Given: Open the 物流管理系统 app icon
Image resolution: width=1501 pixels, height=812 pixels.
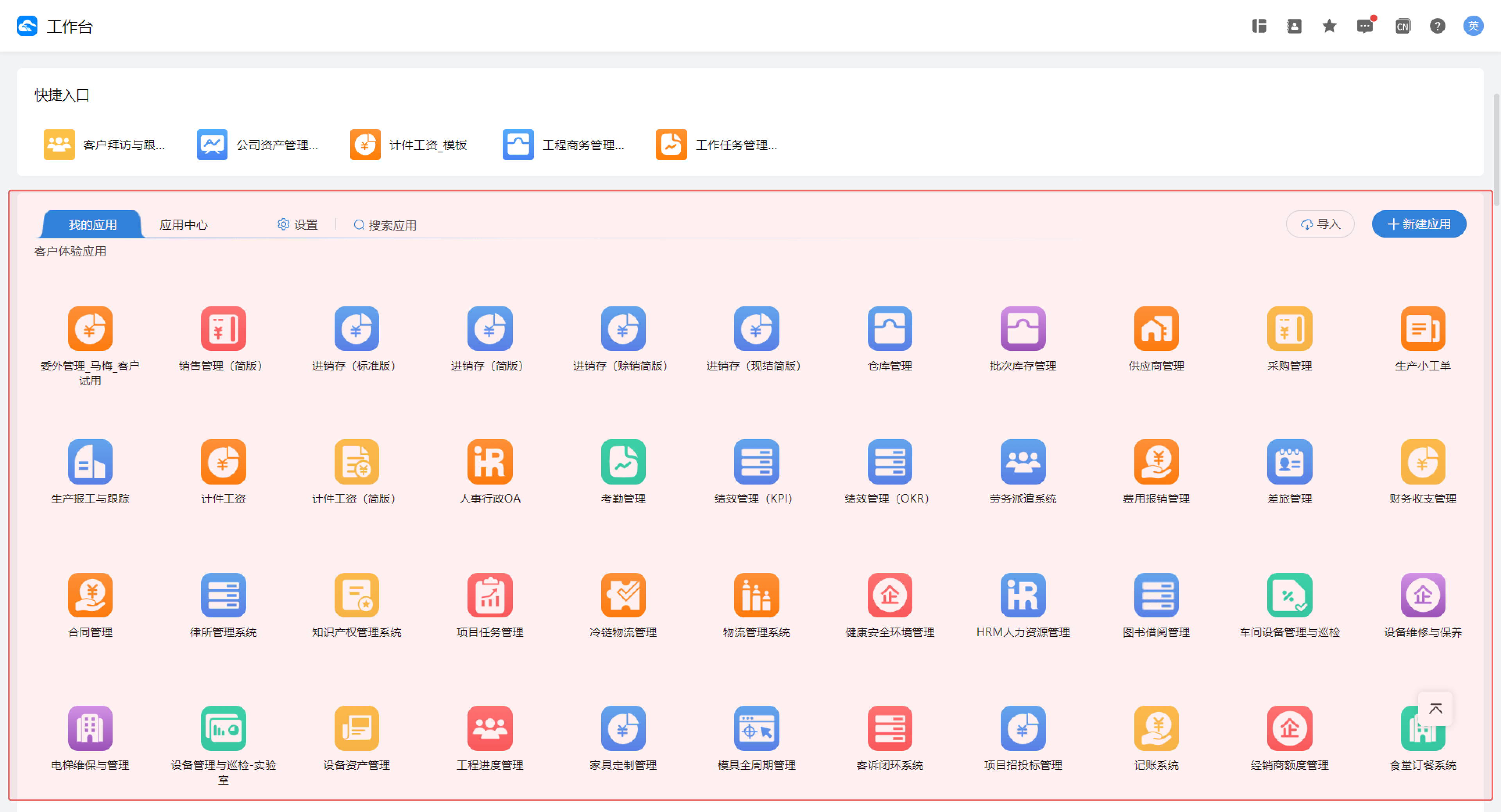Looking at the screenshot, I should point(756,595).
